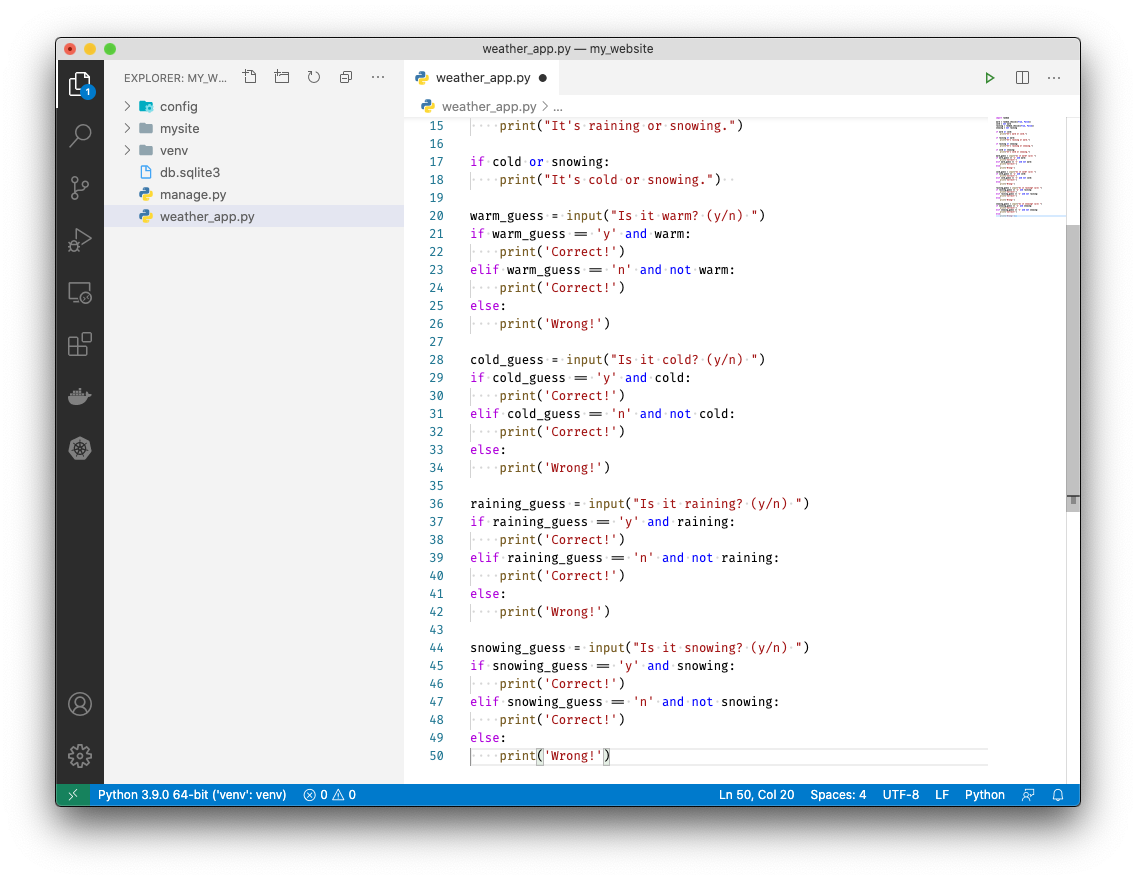Open the Extensions view
Screen dimensions: 1136x880
tap(80, 345)
